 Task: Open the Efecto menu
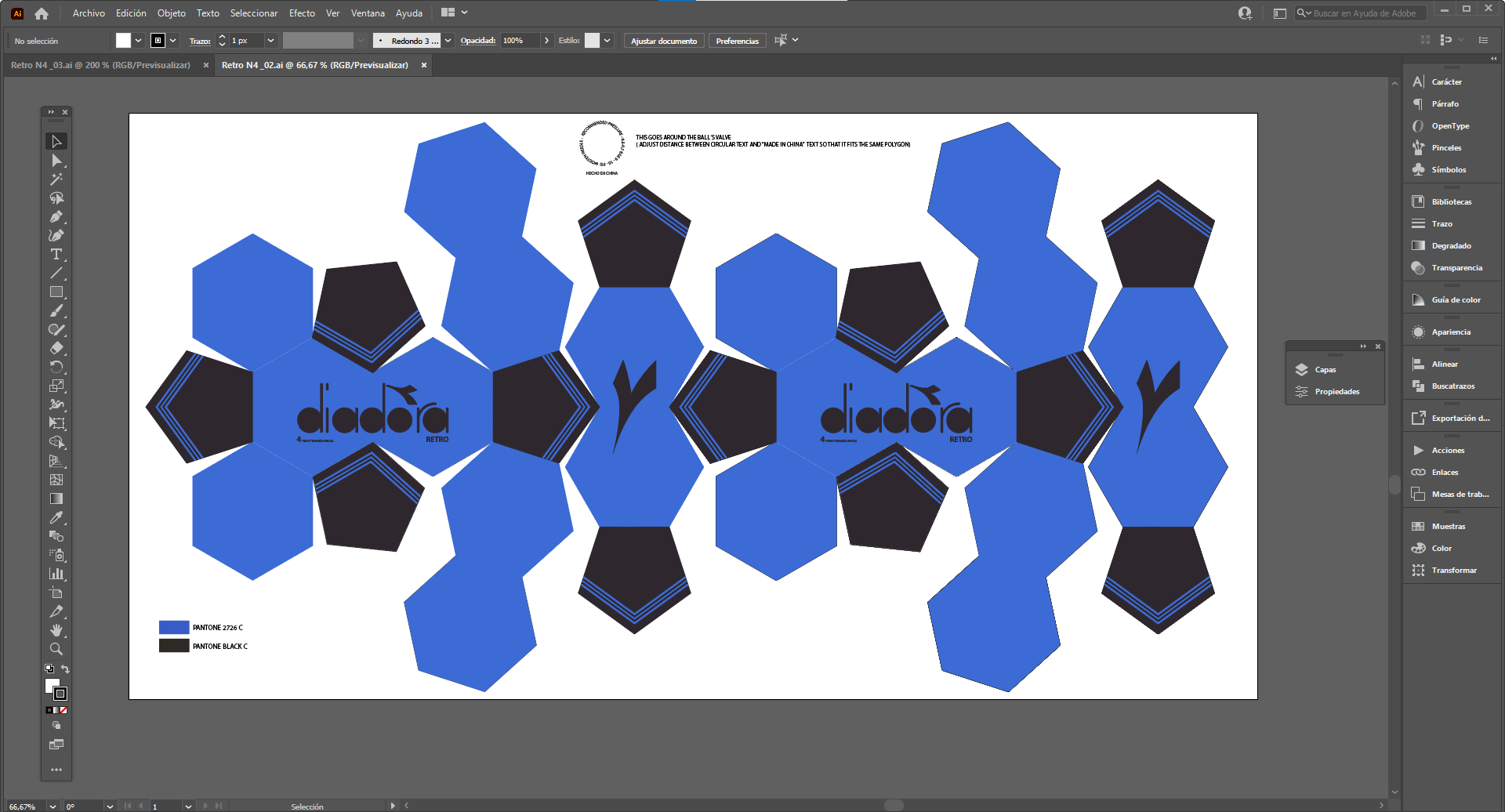pos(302,13)
